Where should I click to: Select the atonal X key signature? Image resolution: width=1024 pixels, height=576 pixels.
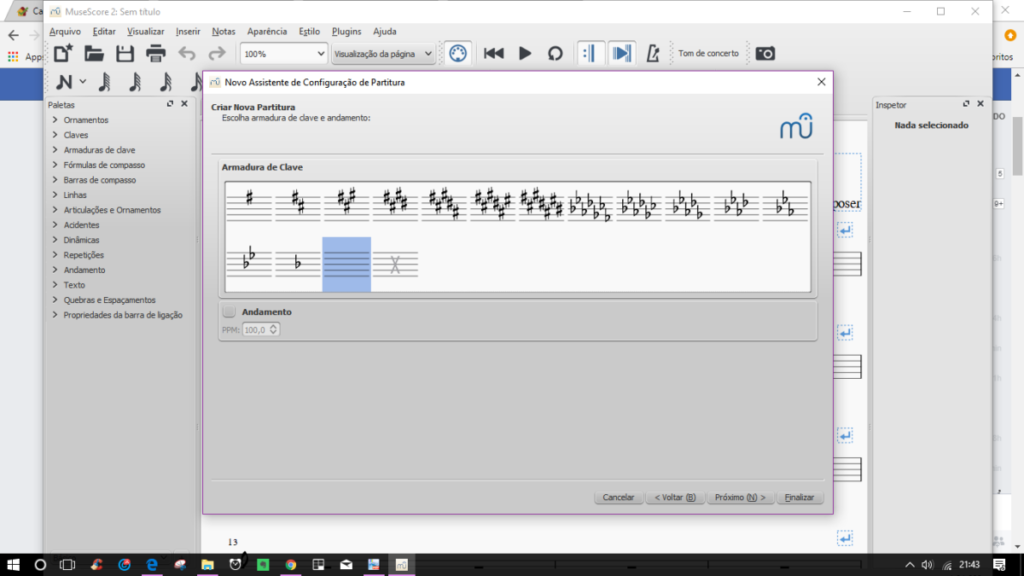[395, 264]
